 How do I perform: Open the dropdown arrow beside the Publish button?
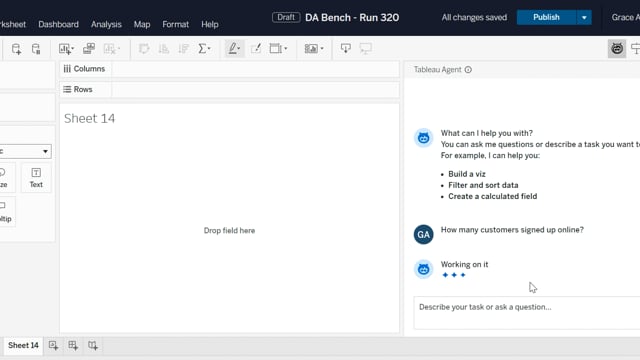point(584,18)
